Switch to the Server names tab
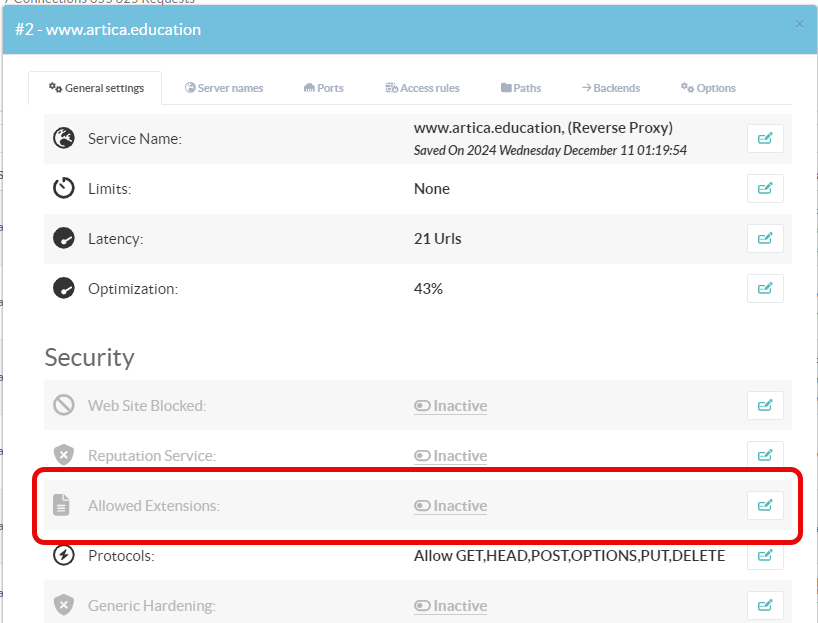Screen dimensions: 818x623 [x=224, y=88]
